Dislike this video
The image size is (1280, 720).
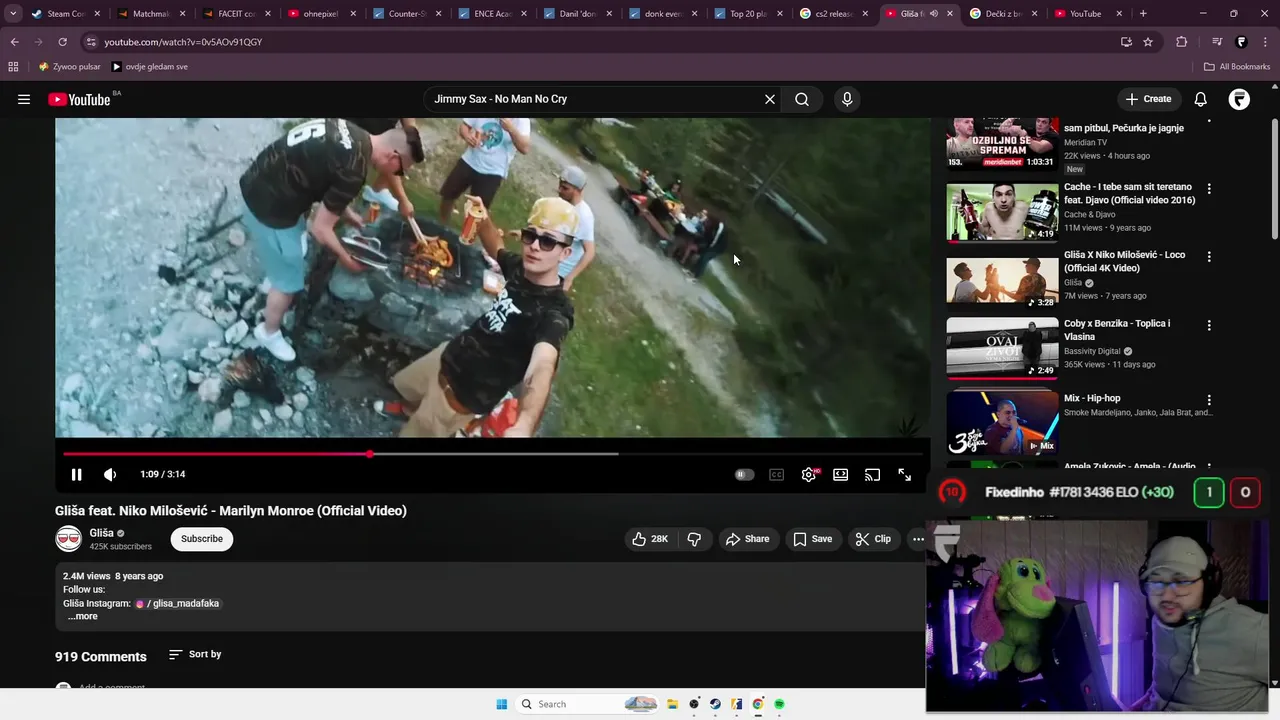[694, 539]
